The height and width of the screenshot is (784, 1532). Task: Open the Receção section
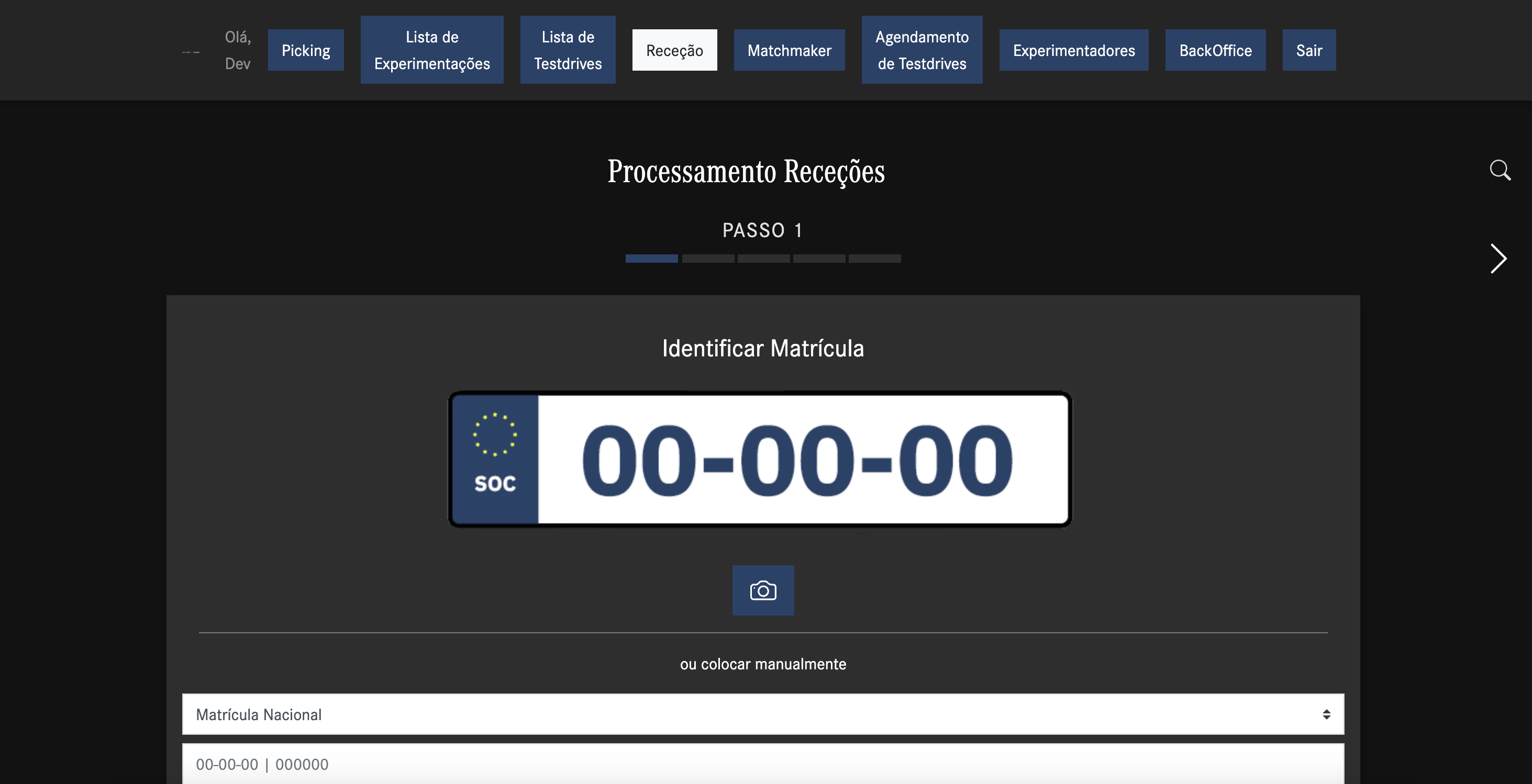[x=674, y=50]
